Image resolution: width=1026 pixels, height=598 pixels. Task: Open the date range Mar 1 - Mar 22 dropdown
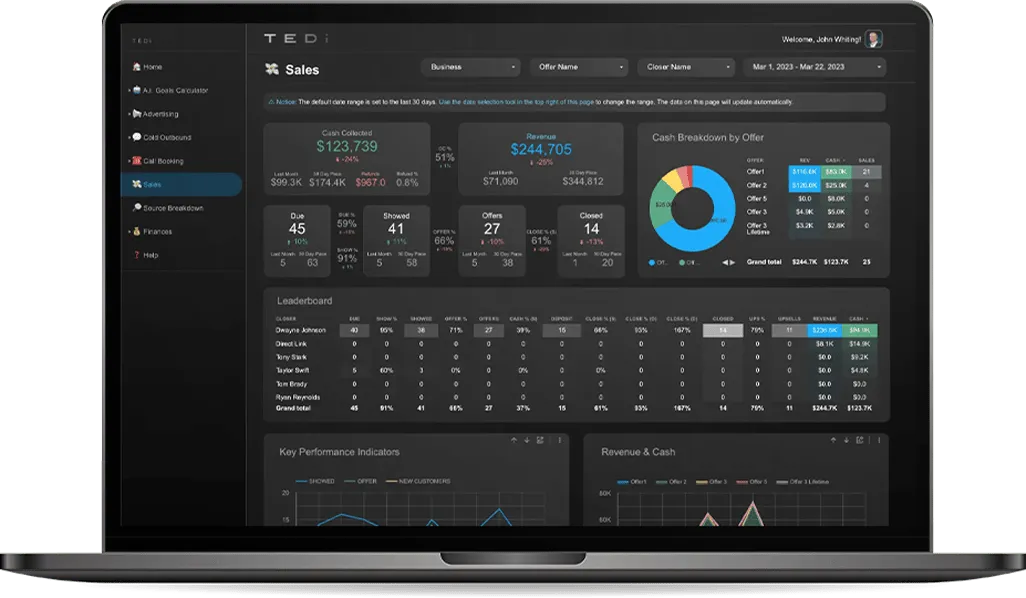[x=815, y=67]
